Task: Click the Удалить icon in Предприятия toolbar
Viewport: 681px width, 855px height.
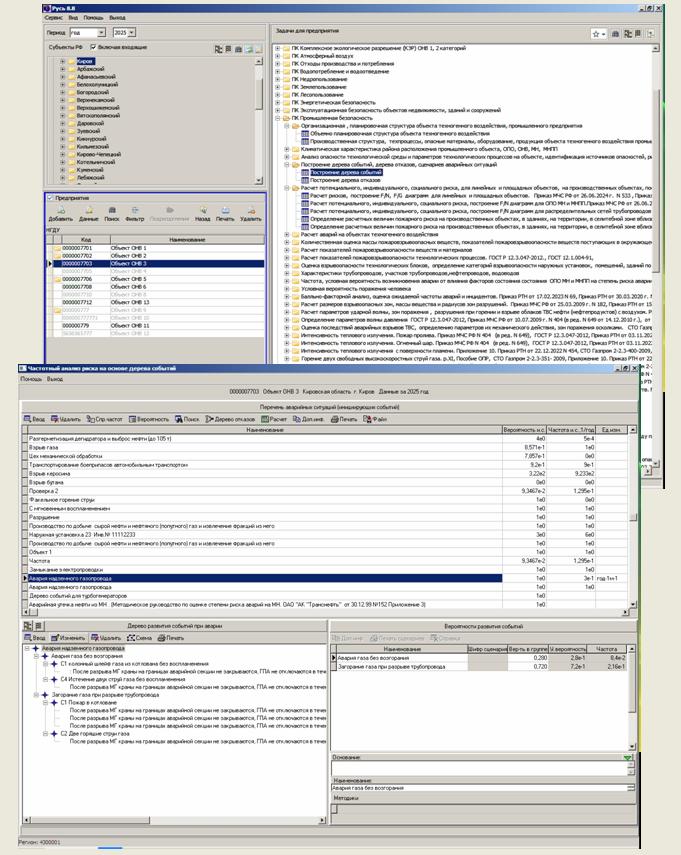Action: tap(251, 212)
